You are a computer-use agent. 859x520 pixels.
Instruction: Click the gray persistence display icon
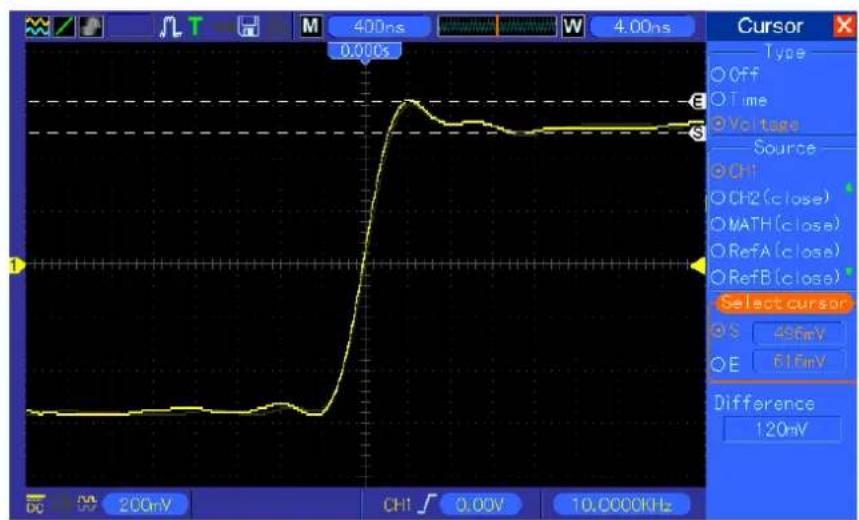(91, 26)
